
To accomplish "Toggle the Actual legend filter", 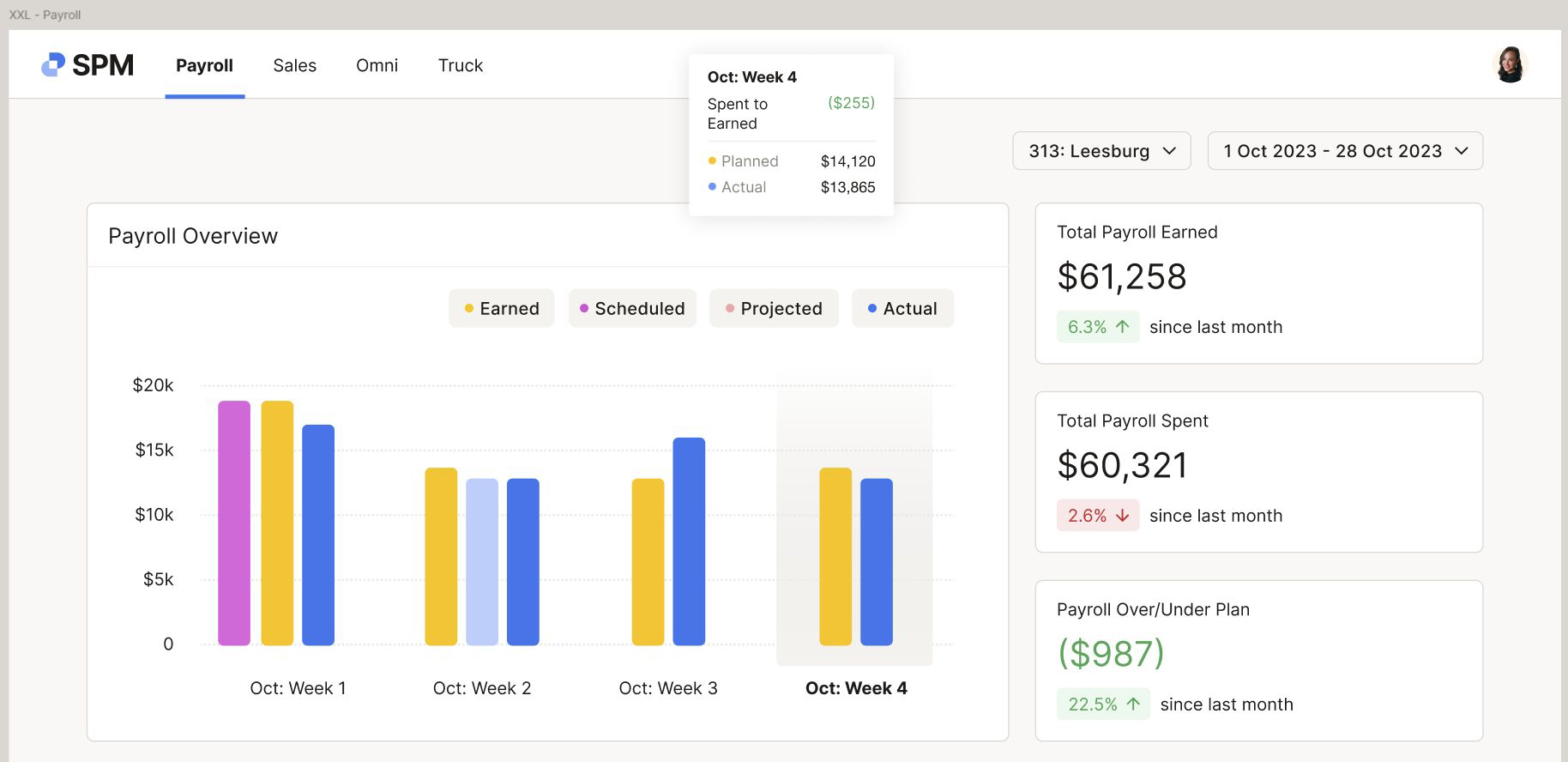I will (902, 308).
